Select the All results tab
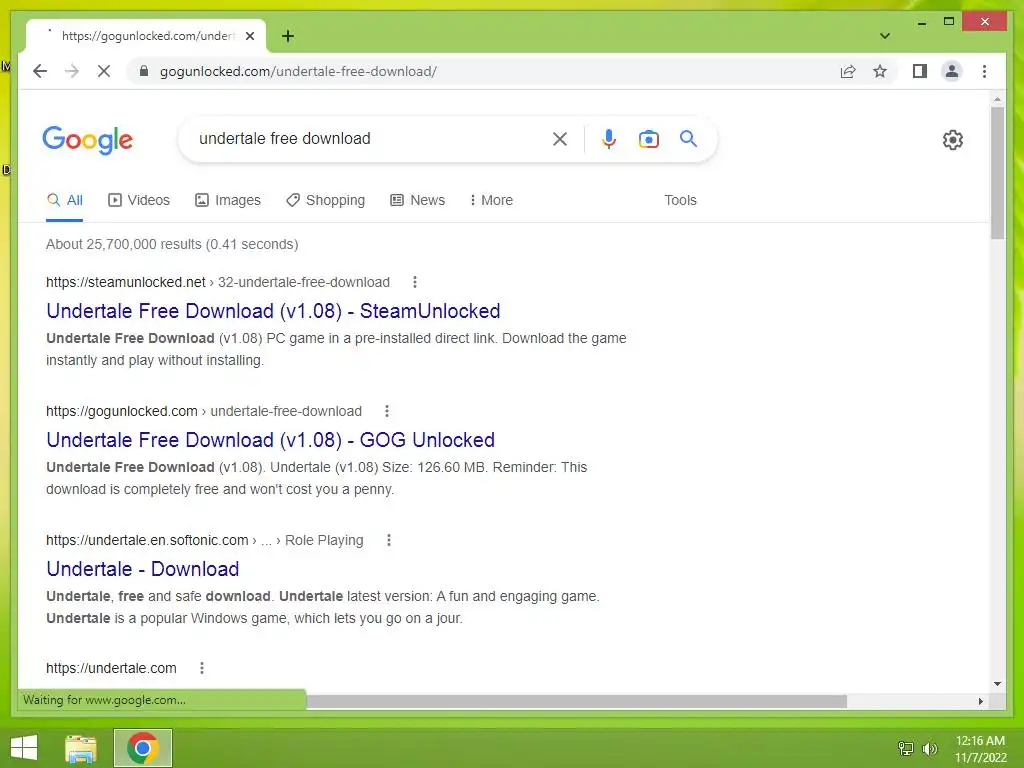Image resolution: width=1024 pixels, height=768 pixels. pyautogui.click(x=65, y=200)
